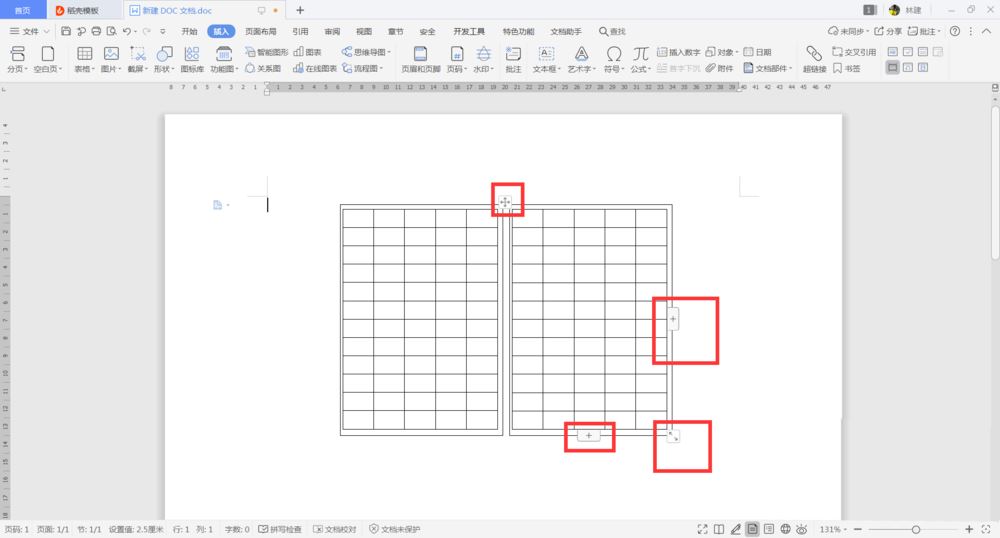Screen dimensions: 1000x538
Task: Switch to outline view in status bar
Action: pyautogui.click(x=769, y=529)
